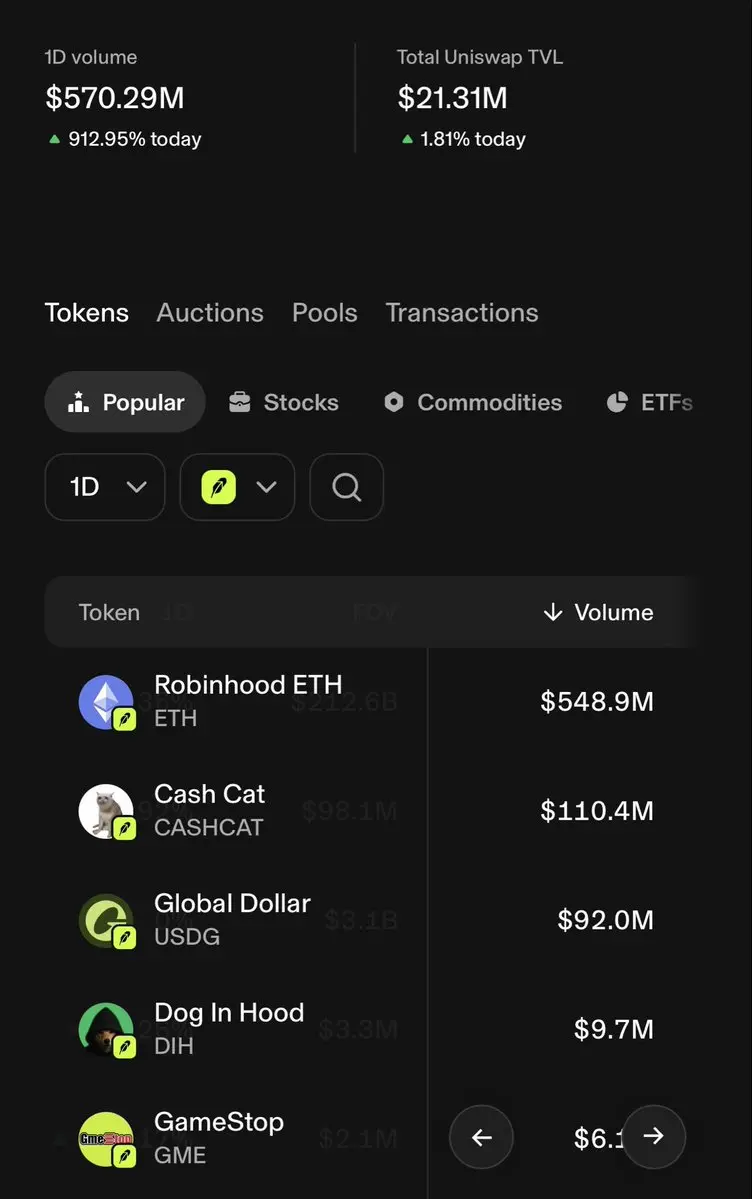
Task: Switch to the Pools tab
Action: pos(325,313)
